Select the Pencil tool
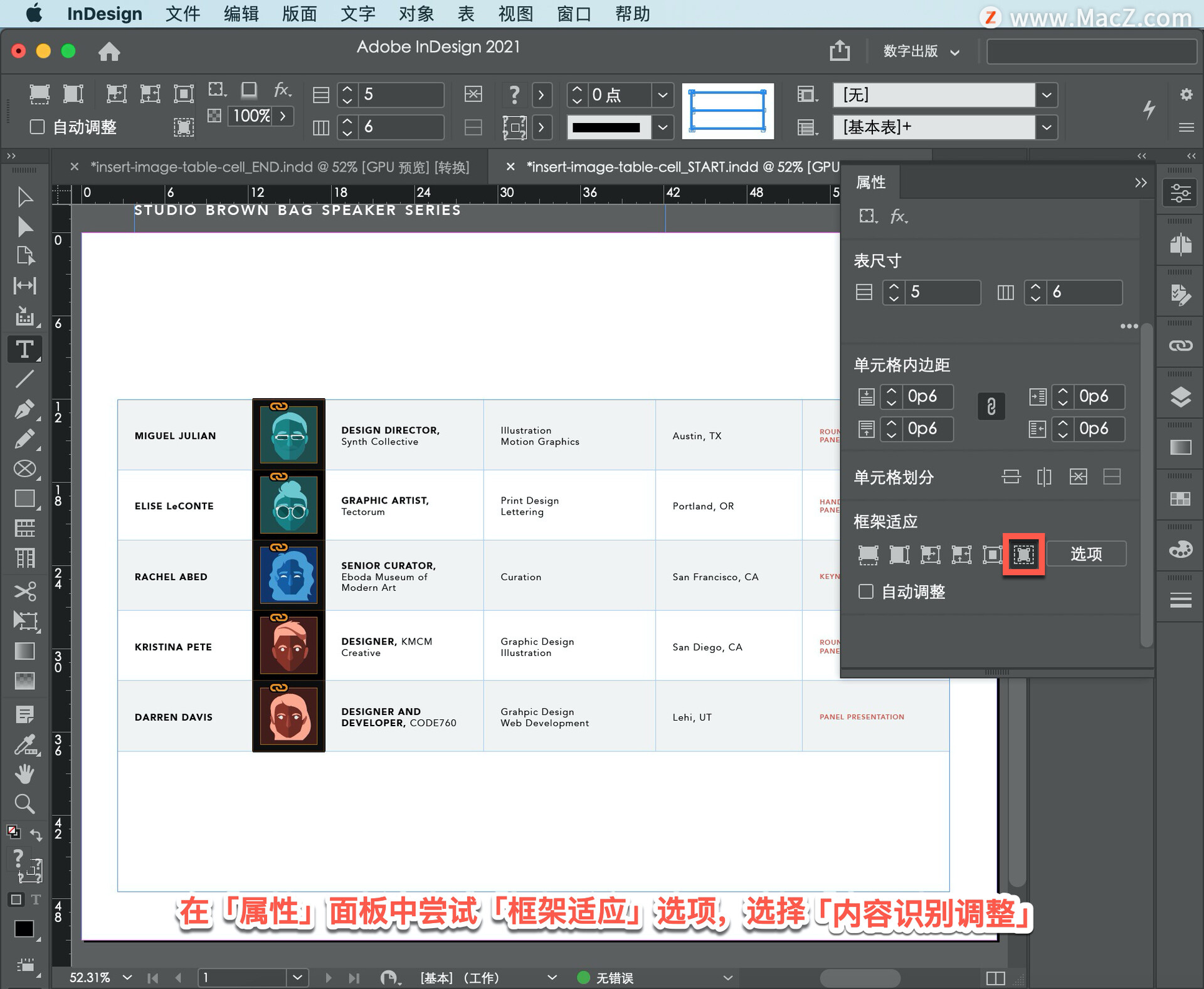 click(x=24, y=439)
